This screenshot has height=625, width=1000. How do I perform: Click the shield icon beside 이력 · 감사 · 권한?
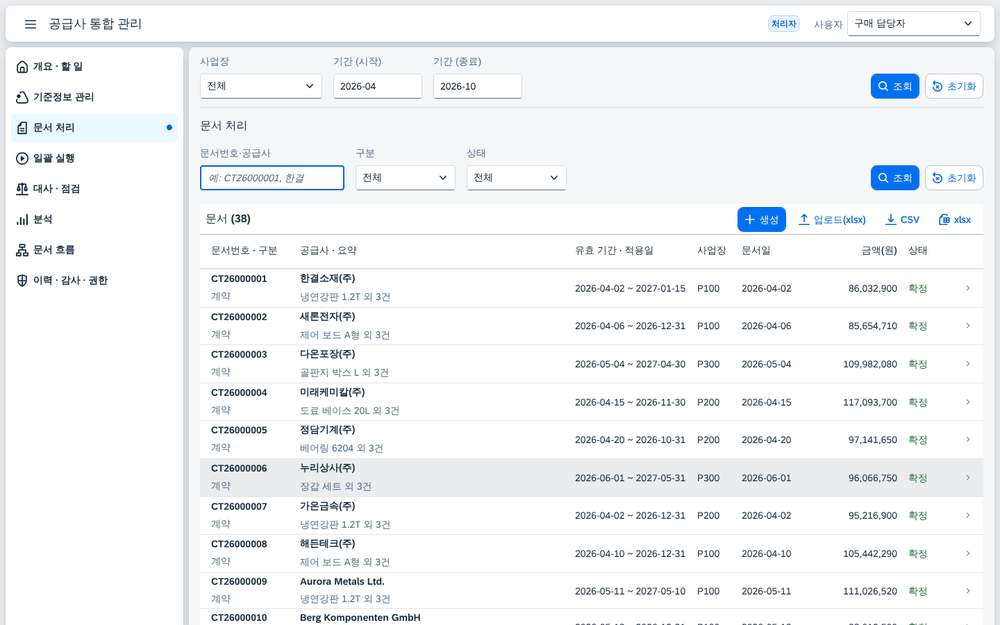coord(22,281)
